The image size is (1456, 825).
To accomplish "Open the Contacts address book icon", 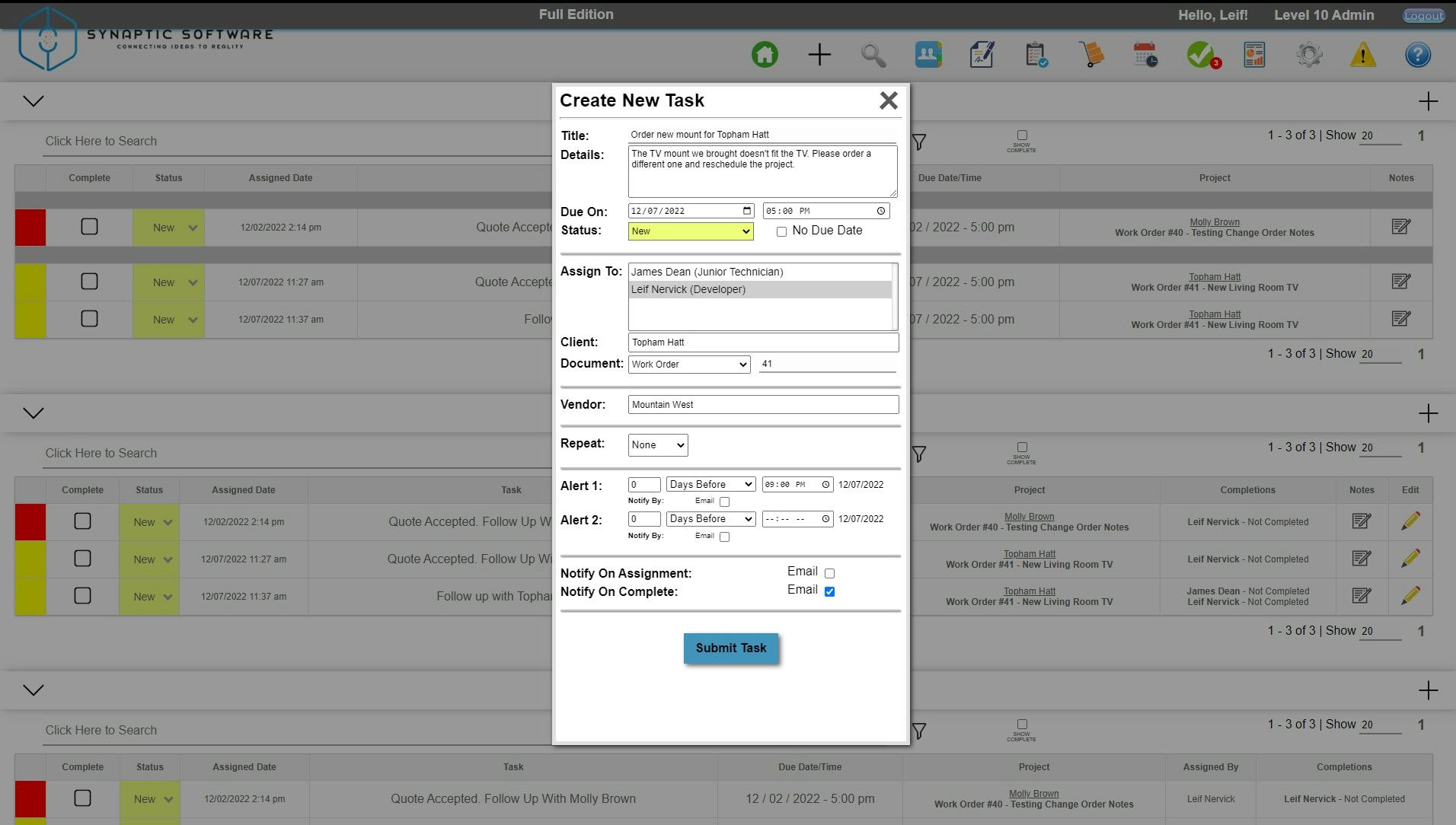I will coord(928,54).
